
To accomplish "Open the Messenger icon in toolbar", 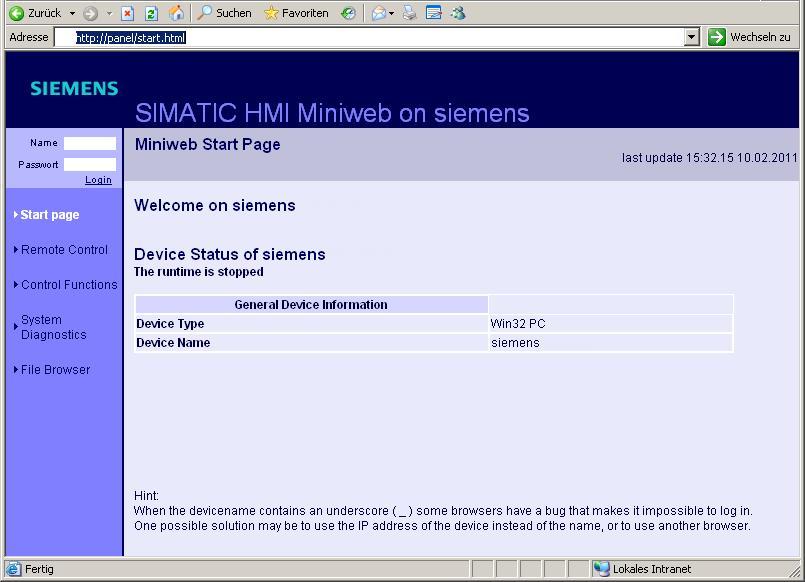I will pyautogui.click(x=458, y=13).
